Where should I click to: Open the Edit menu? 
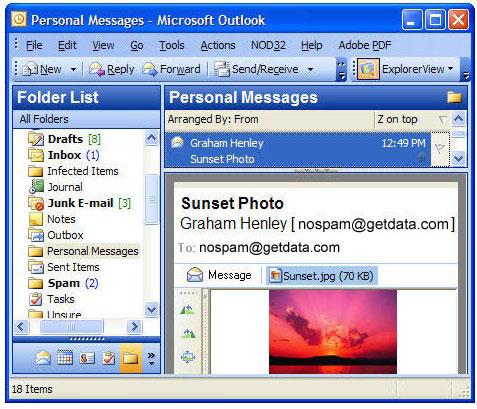(x=67, y=45)
